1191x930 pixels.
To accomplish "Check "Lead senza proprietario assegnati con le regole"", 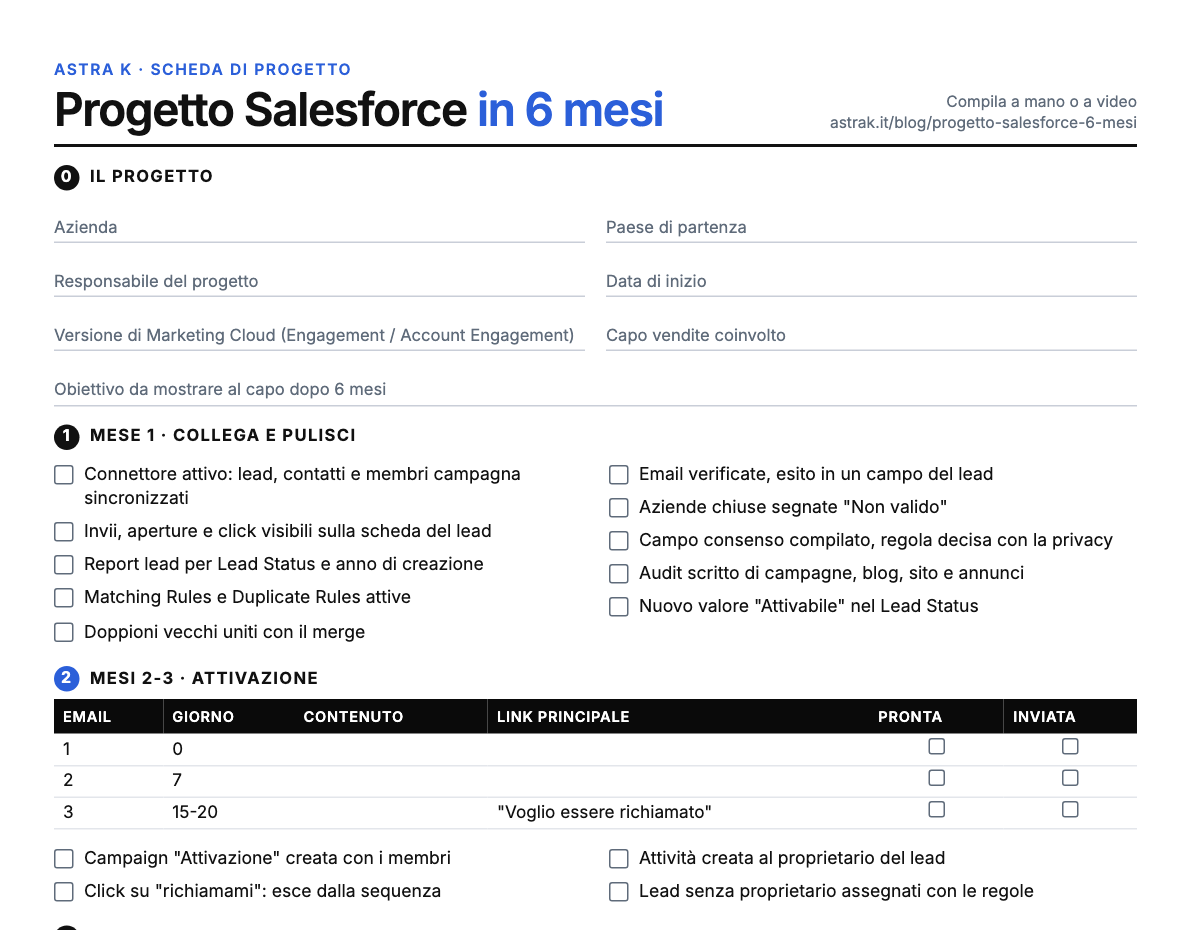I will coord(619,892).
